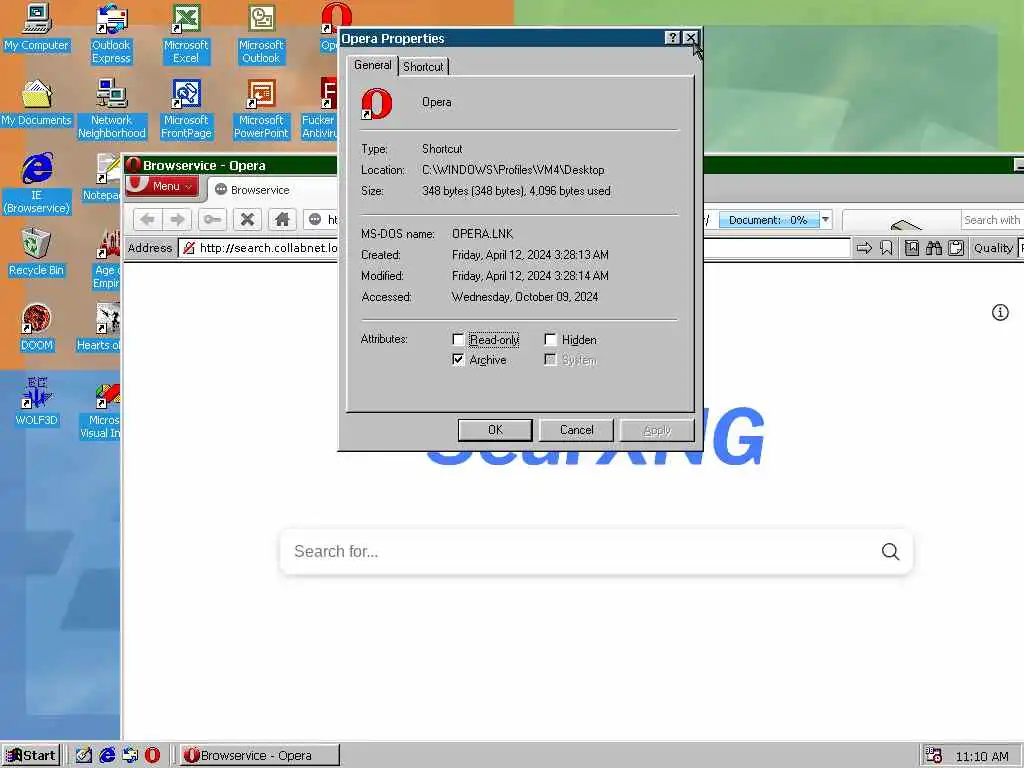Click help question mark in Opera Properties

point(672,38)
